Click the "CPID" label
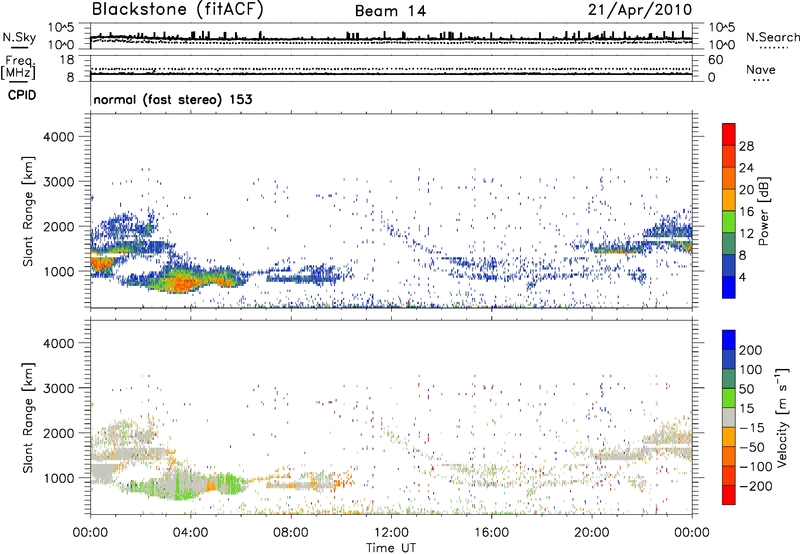This screenshot has width=800, height=554. click(22, 95)
